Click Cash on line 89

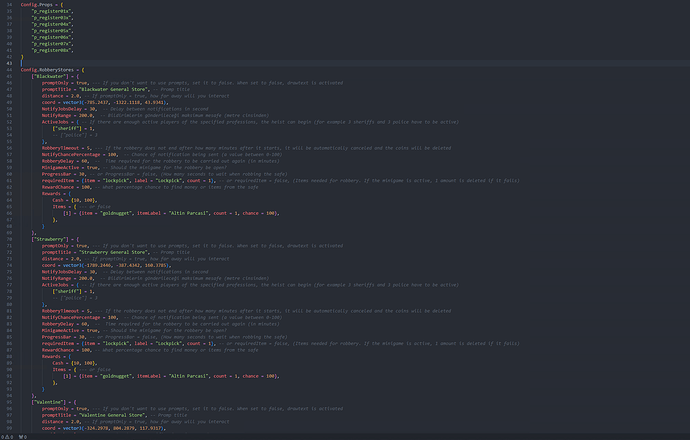pos(58,363)
